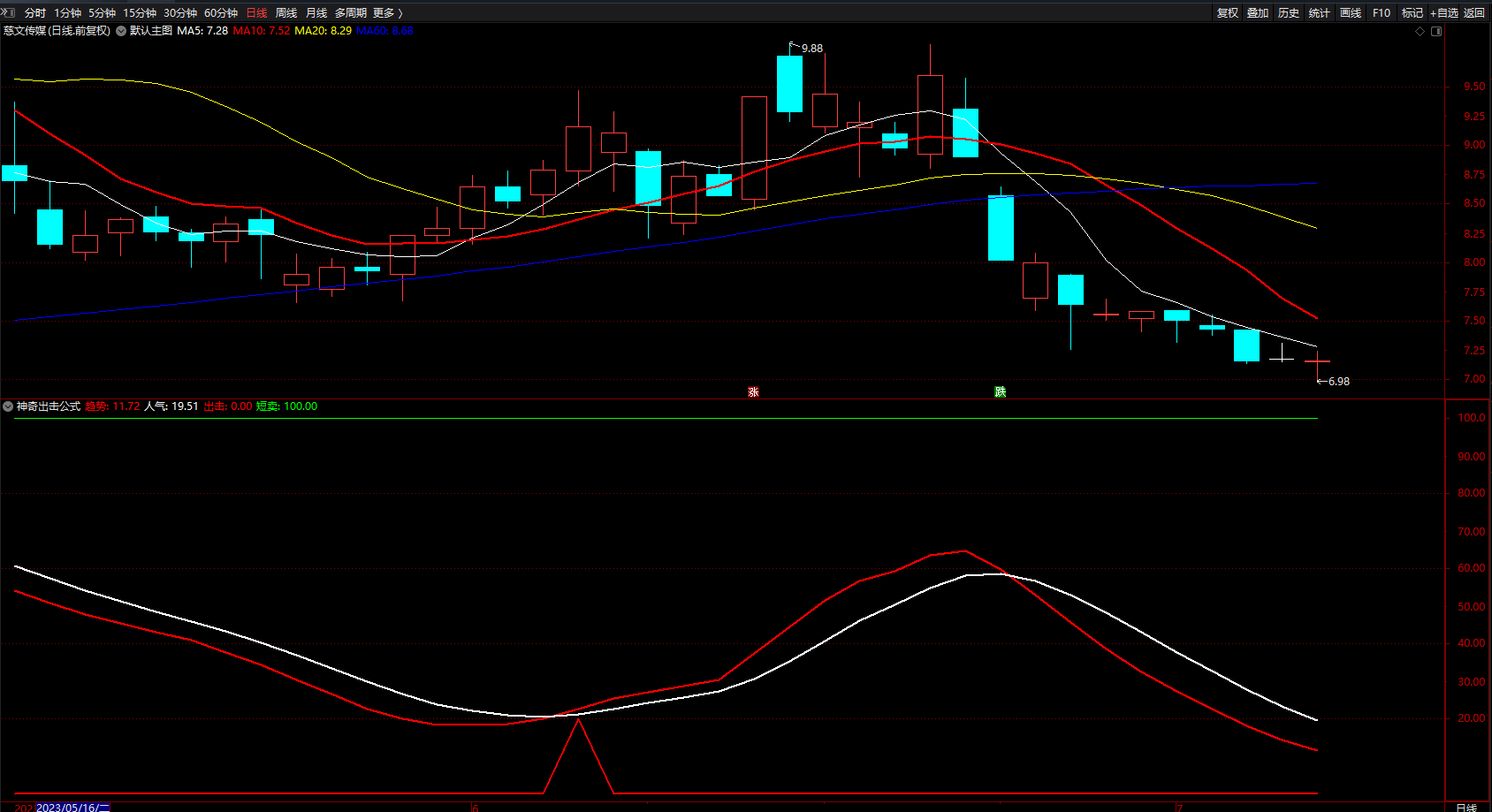Switch to the 月线 monthly view
This screenshot has width=1492, height=812.
[x=316, y=13]
